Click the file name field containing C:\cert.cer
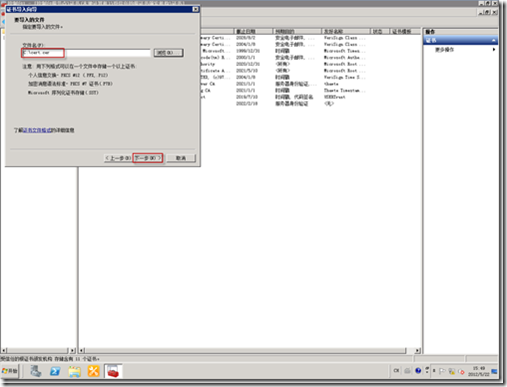 (86, 53)
